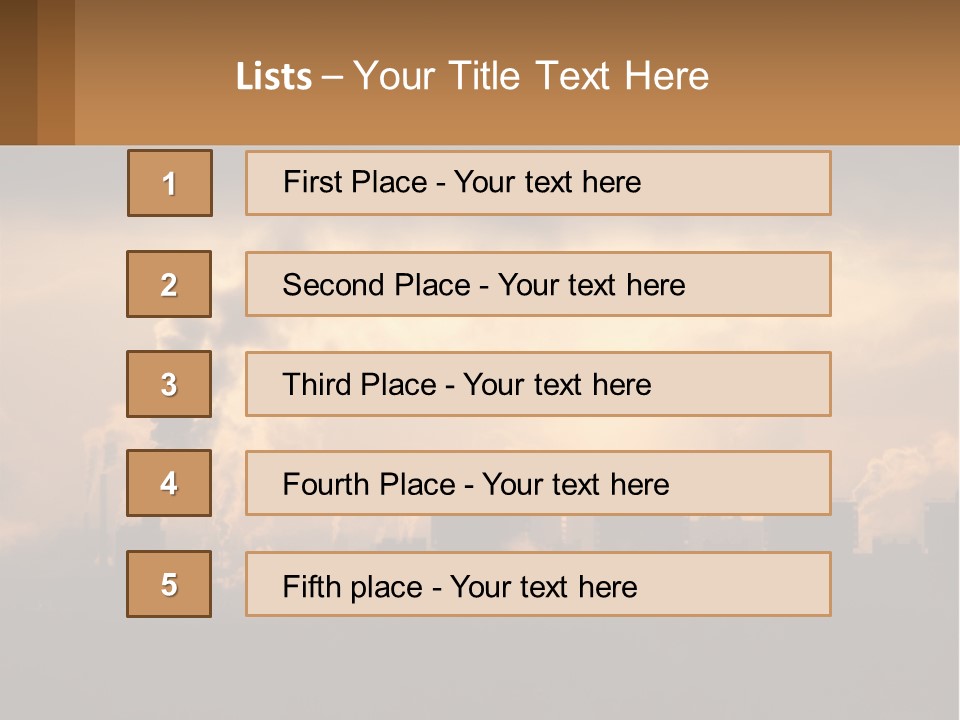Click the number 1 box

coord(169,183)
